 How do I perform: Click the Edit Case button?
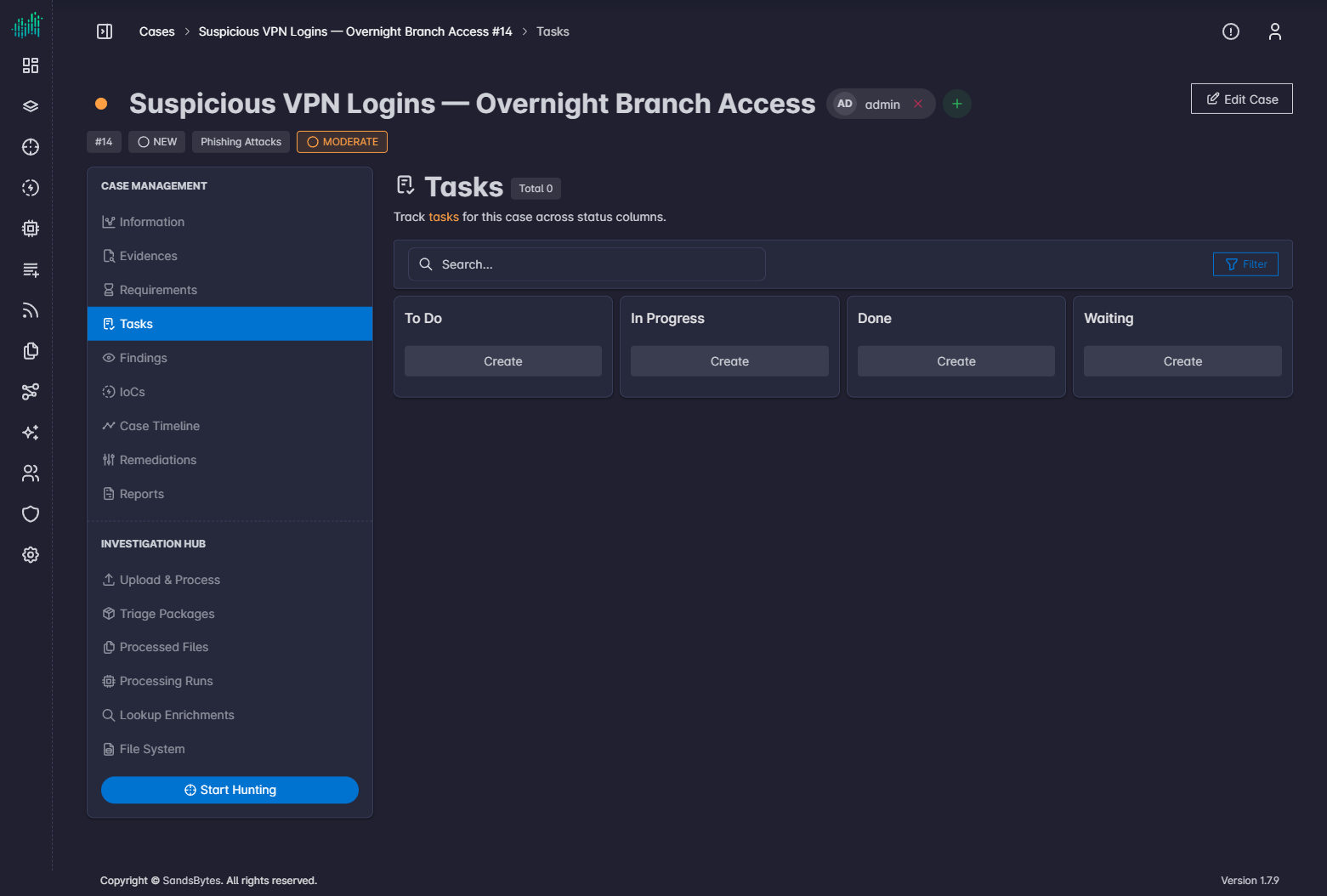pyautogui.click(x=1242, y=99)
